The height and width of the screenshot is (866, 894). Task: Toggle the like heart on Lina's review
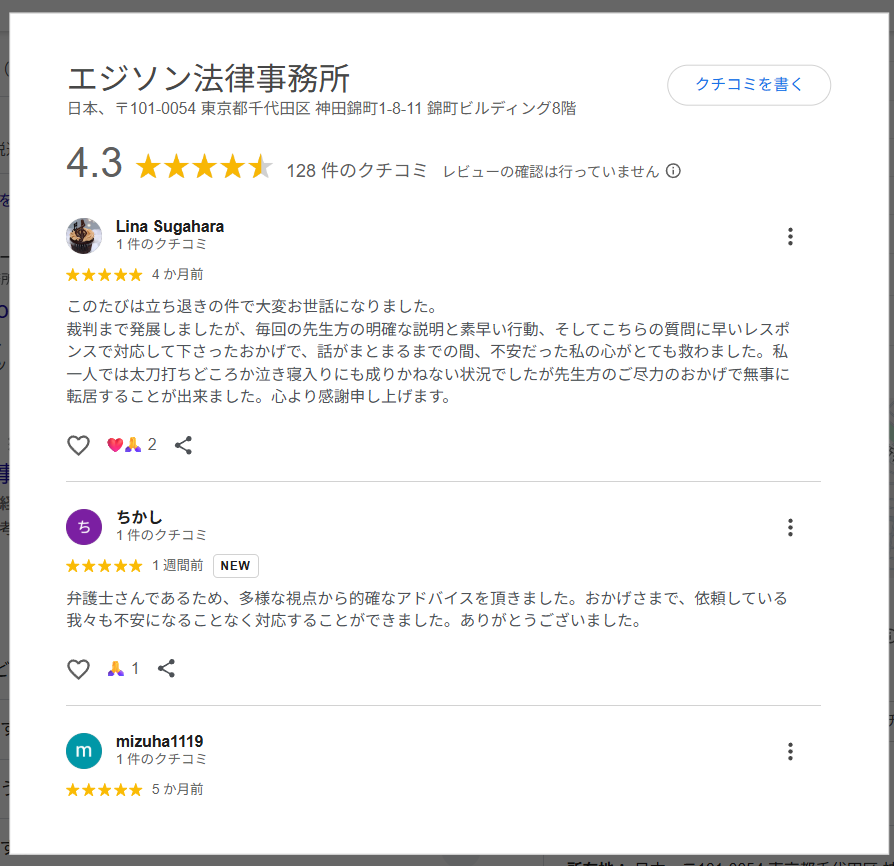tap(79, 444)
